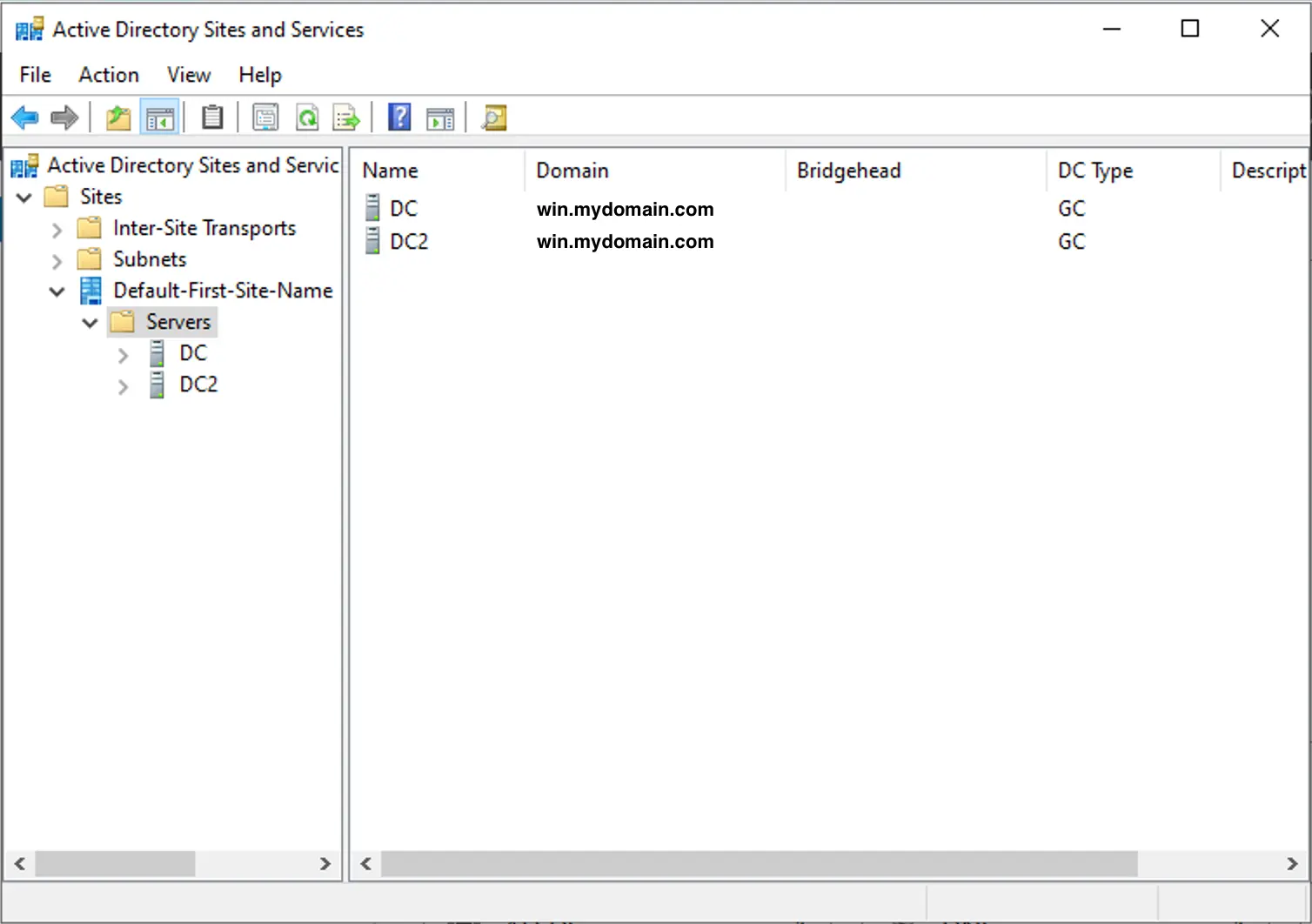Collapse the Default-First-Site-Name node

(57, 291)
